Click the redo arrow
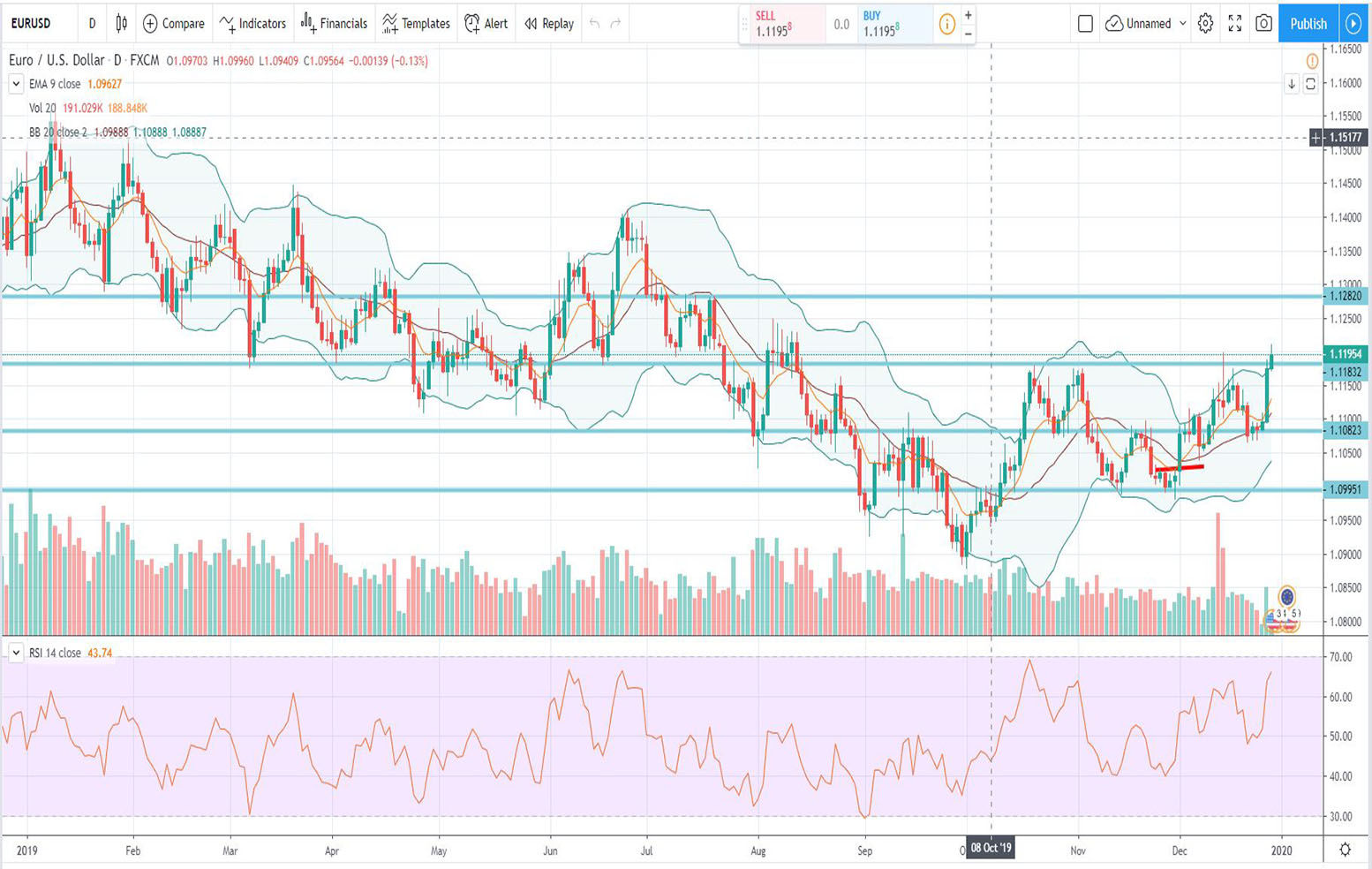The width and height of the screenshot is (1372, 869). tap(615, 24)
